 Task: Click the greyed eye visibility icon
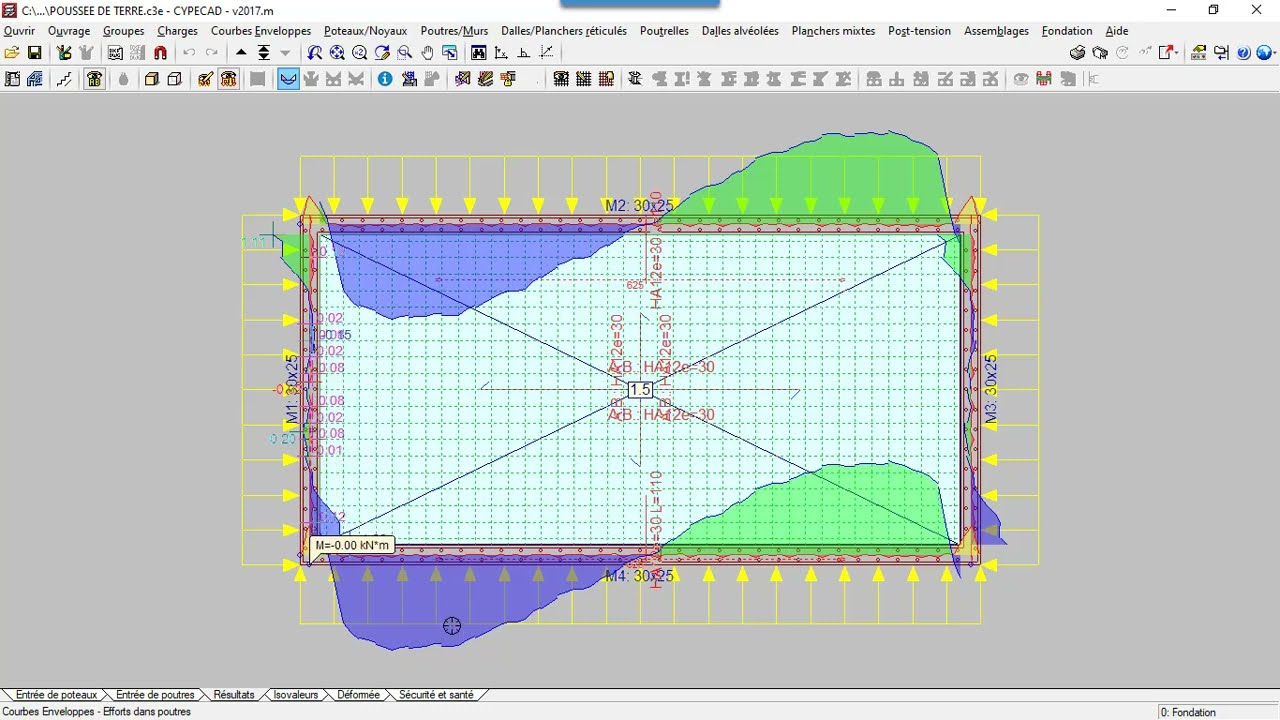[x=1020, y=79]
